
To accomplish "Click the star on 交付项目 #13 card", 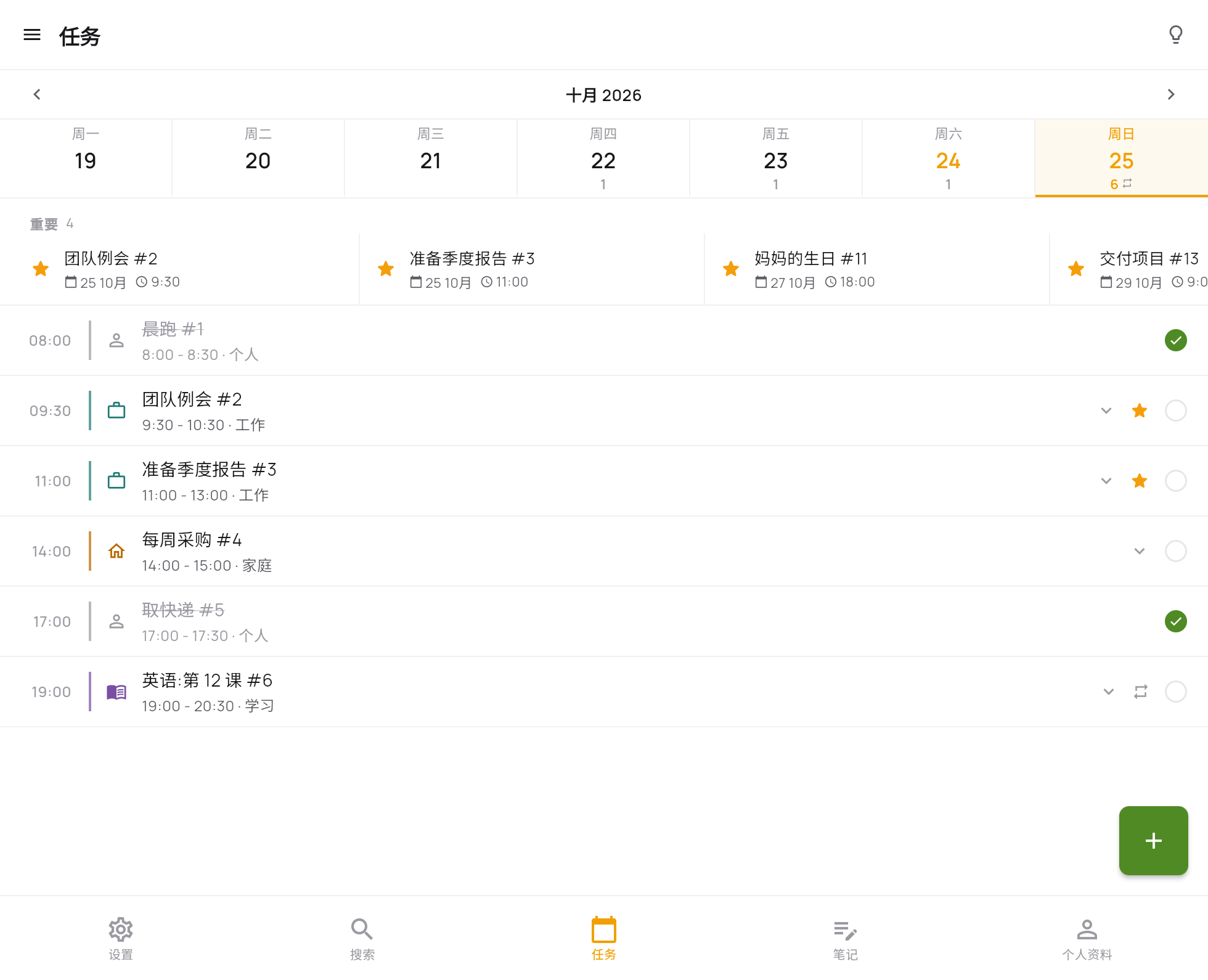I will coord(1076,269).
